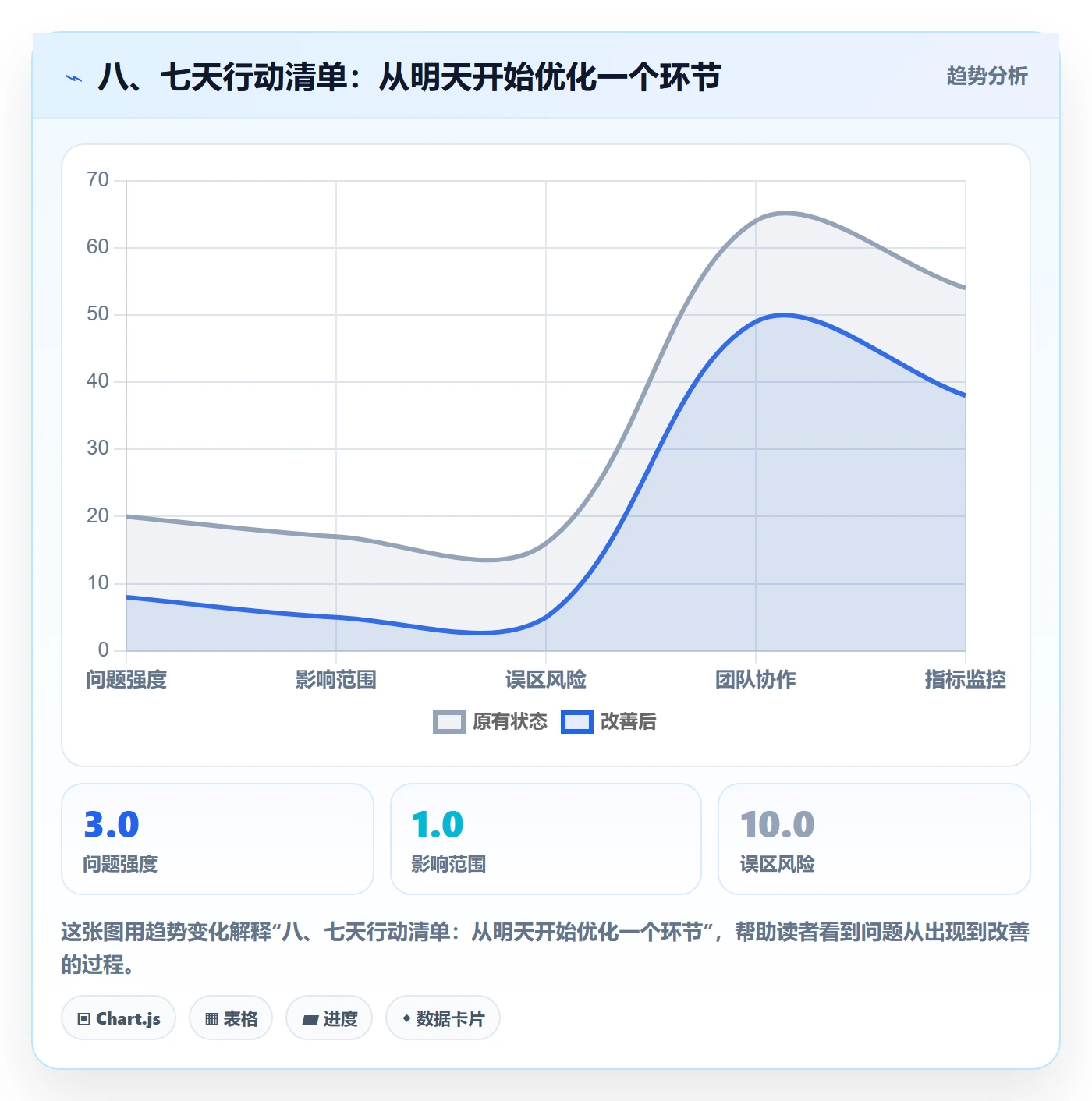The height and width of the screenshot is (1101, 1092).
Task: Select the 表格 tag chip
Action: coord(231,1018)
